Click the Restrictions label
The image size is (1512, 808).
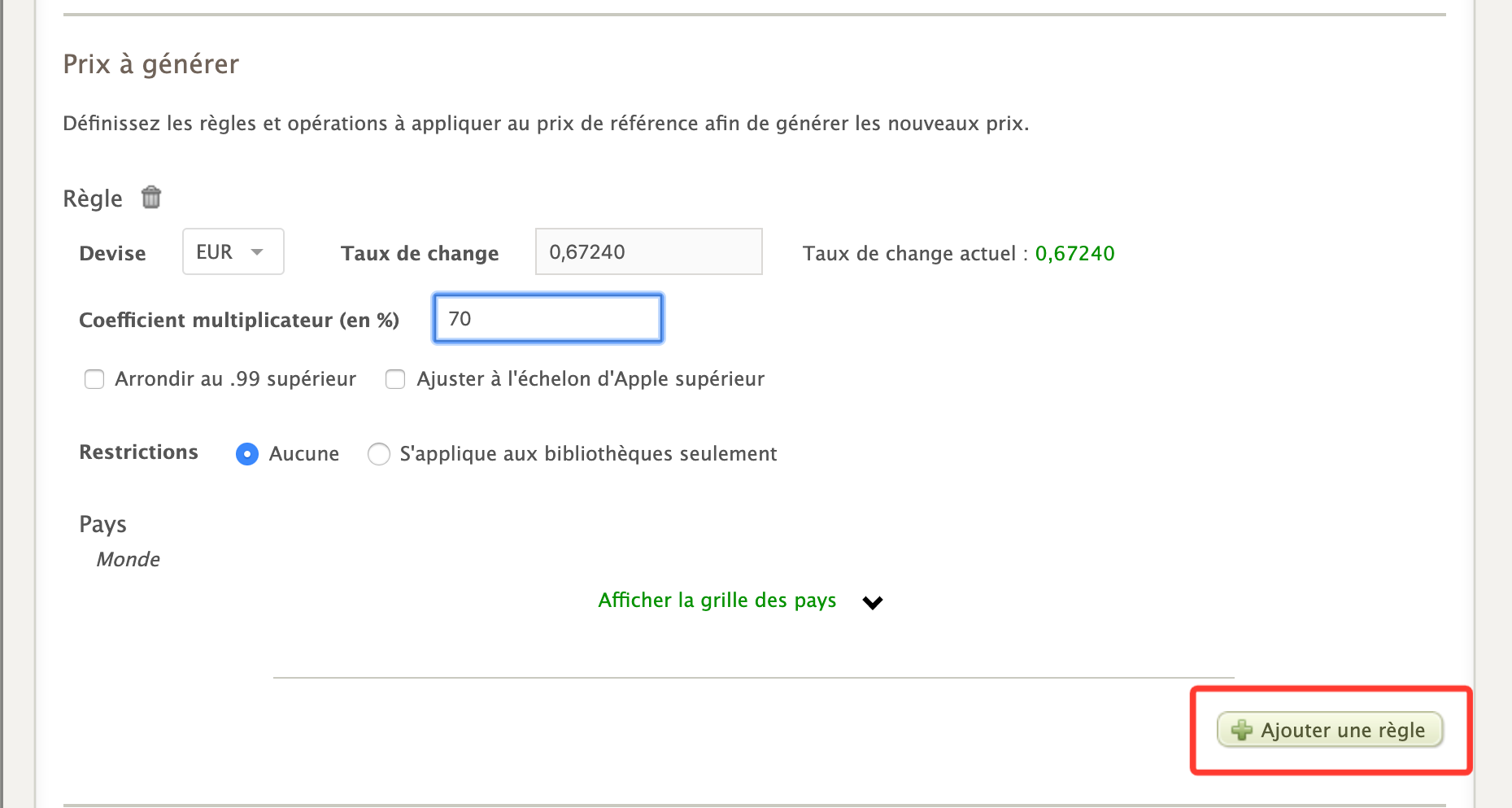[138, 452]
